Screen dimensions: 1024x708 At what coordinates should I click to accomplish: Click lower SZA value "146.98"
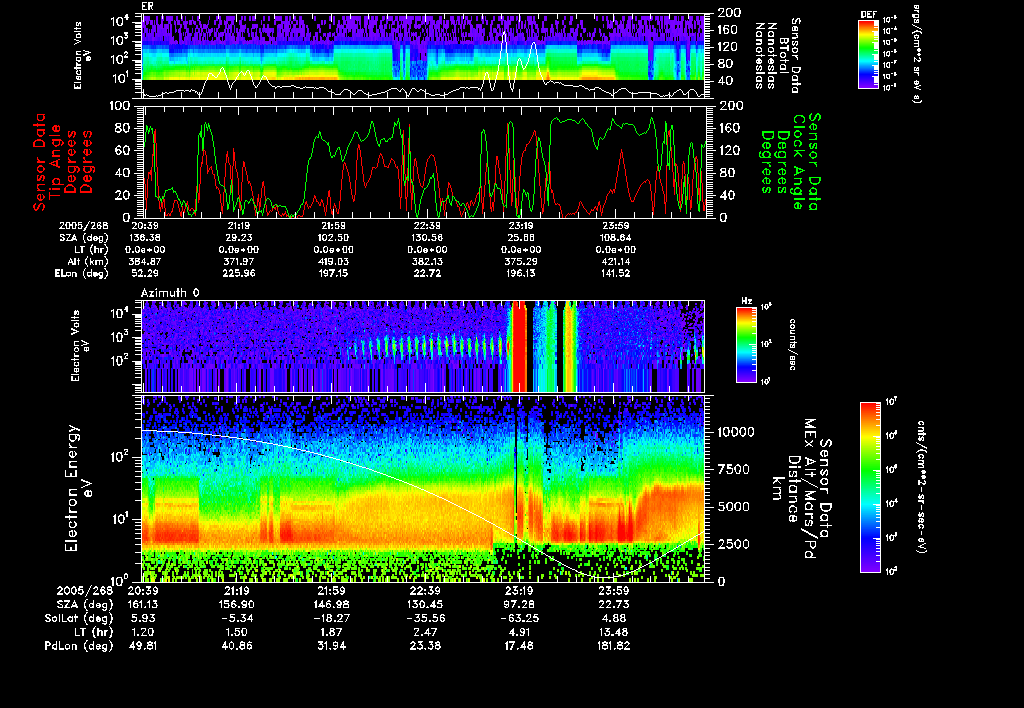coord(331,605)
